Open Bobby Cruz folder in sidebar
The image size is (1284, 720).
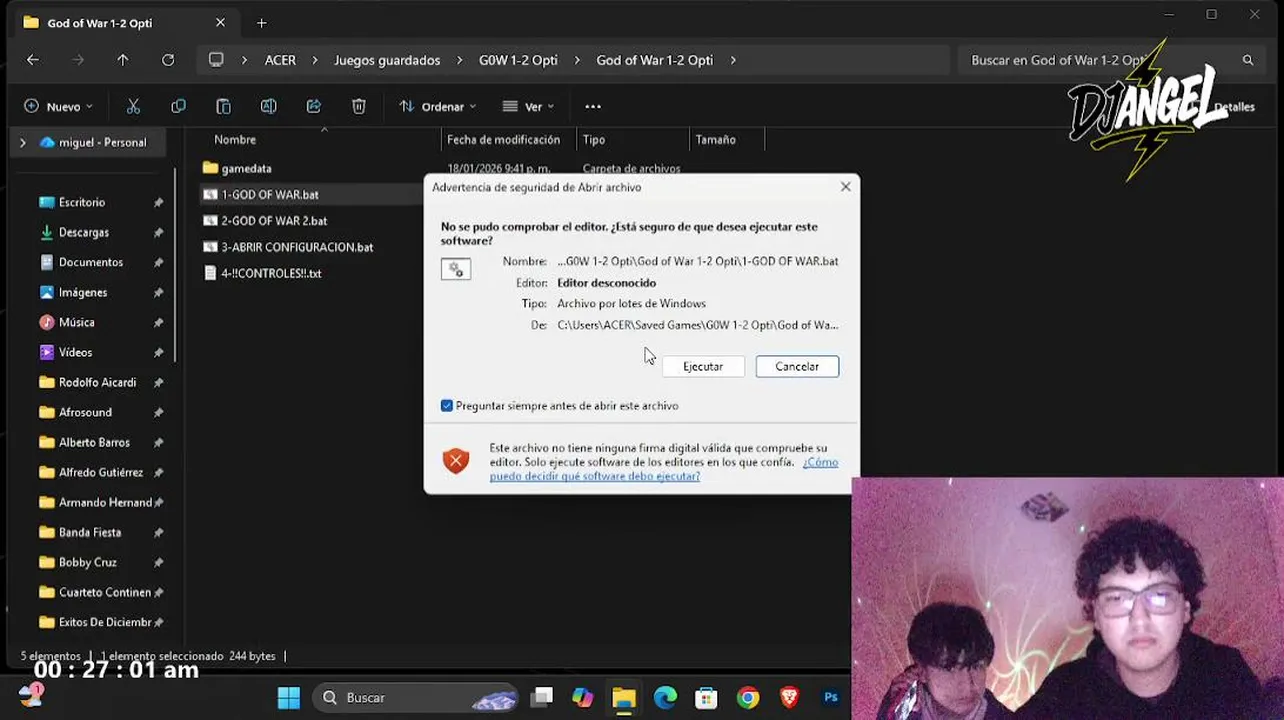88,562
